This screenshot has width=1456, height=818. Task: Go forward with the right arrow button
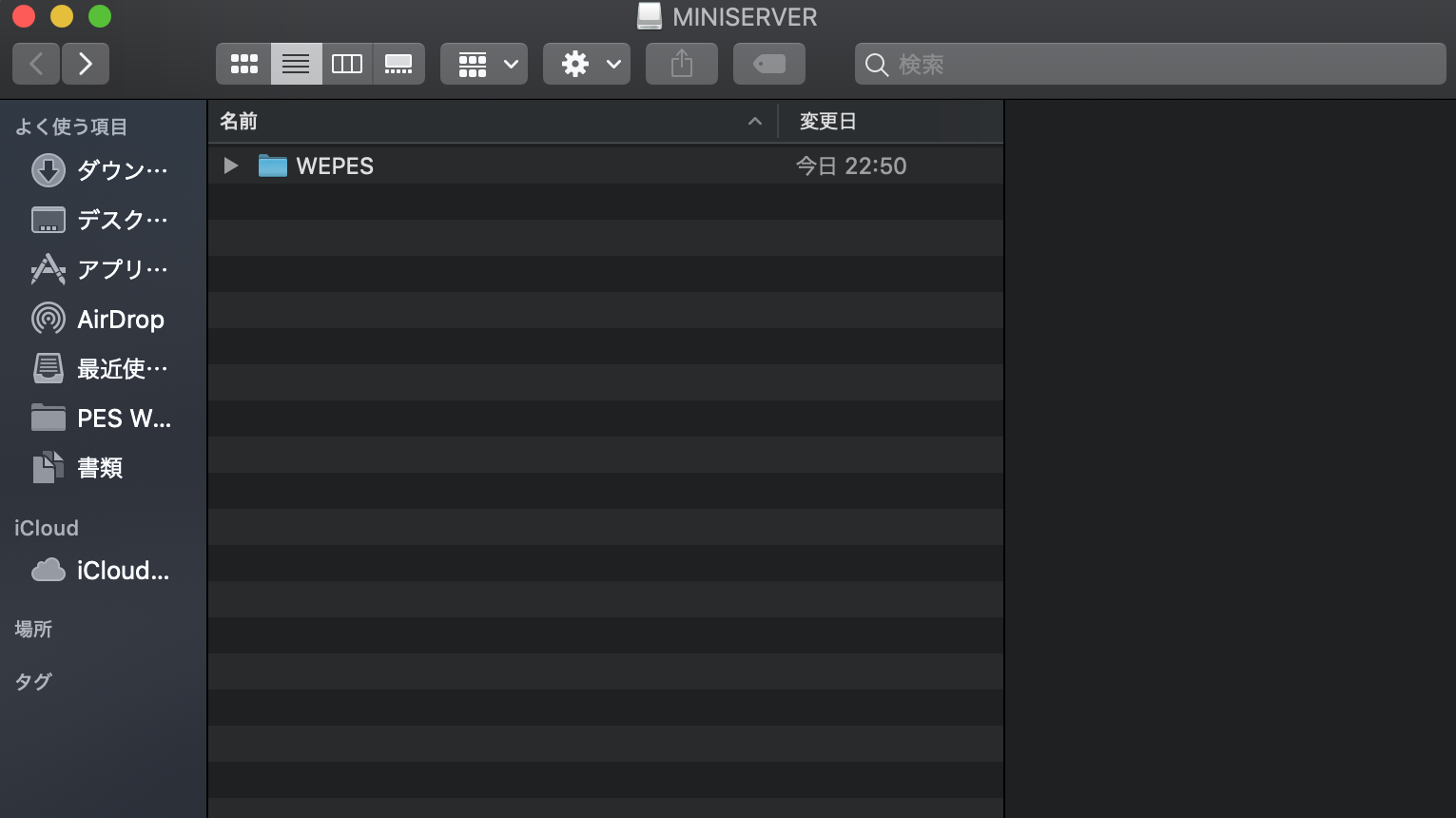(86, 64)
